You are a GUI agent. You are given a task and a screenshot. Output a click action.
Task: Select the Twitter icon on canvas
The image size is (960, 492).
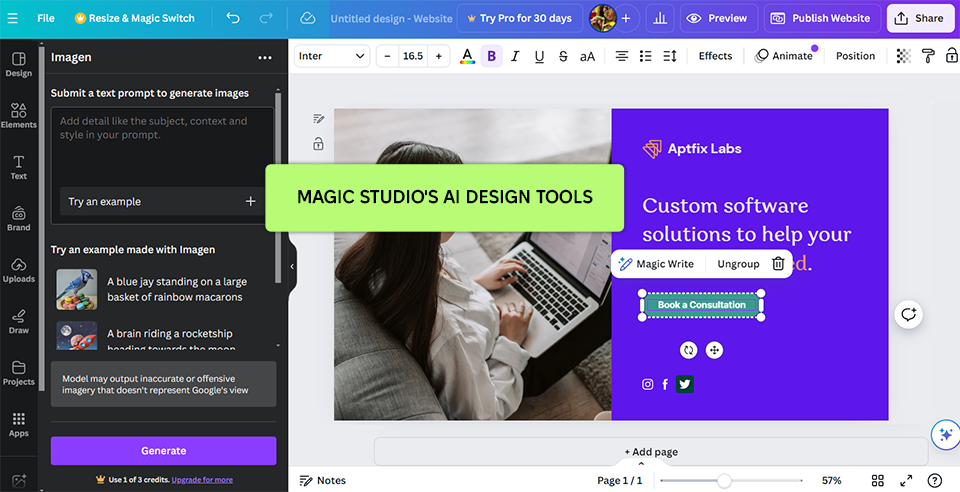[x=684, y=384]
